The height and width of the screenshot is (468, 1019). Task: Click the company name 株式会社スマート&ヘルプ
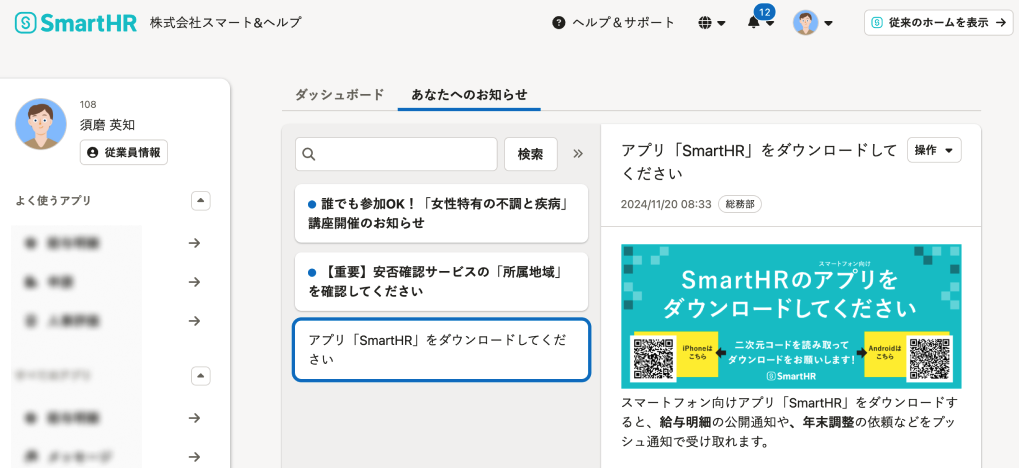click(x=226, y=23)
